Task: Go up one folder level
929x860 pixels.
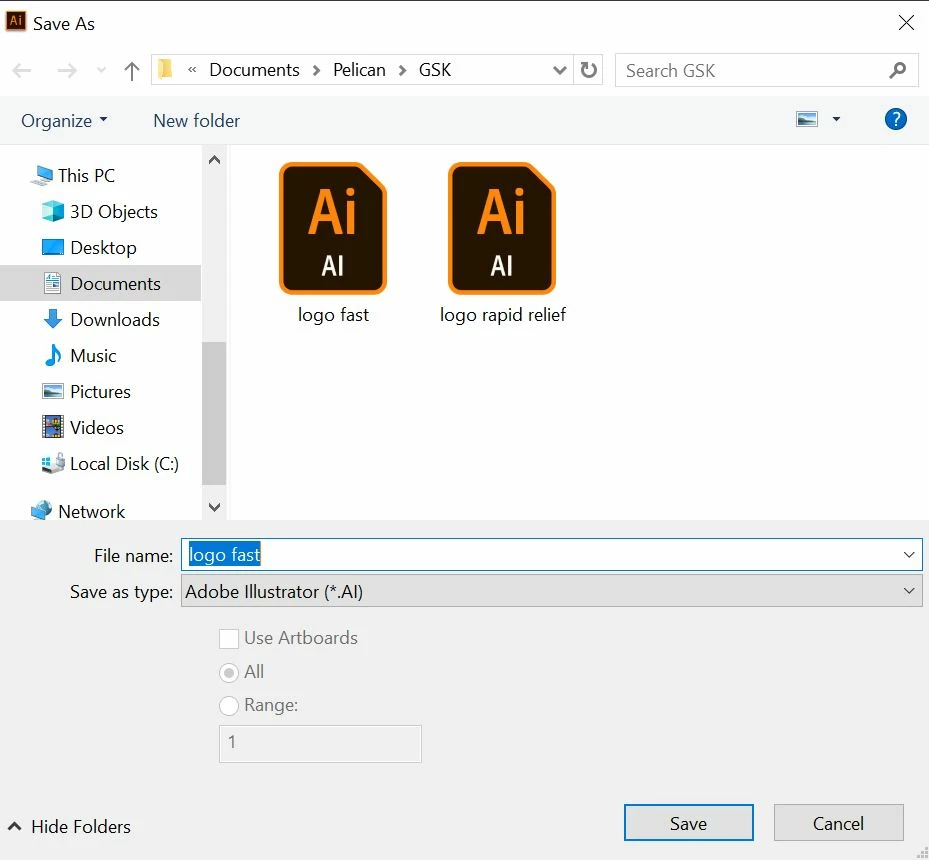Action: coord(132,70)
